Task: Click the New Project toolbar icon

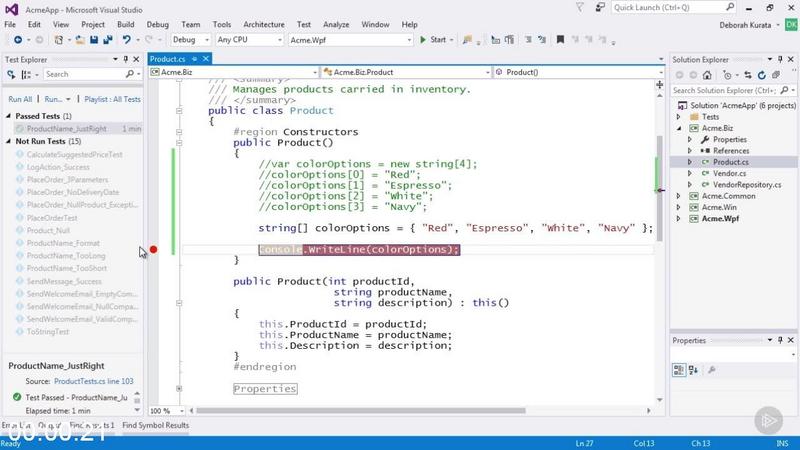Action: (59, 40)
